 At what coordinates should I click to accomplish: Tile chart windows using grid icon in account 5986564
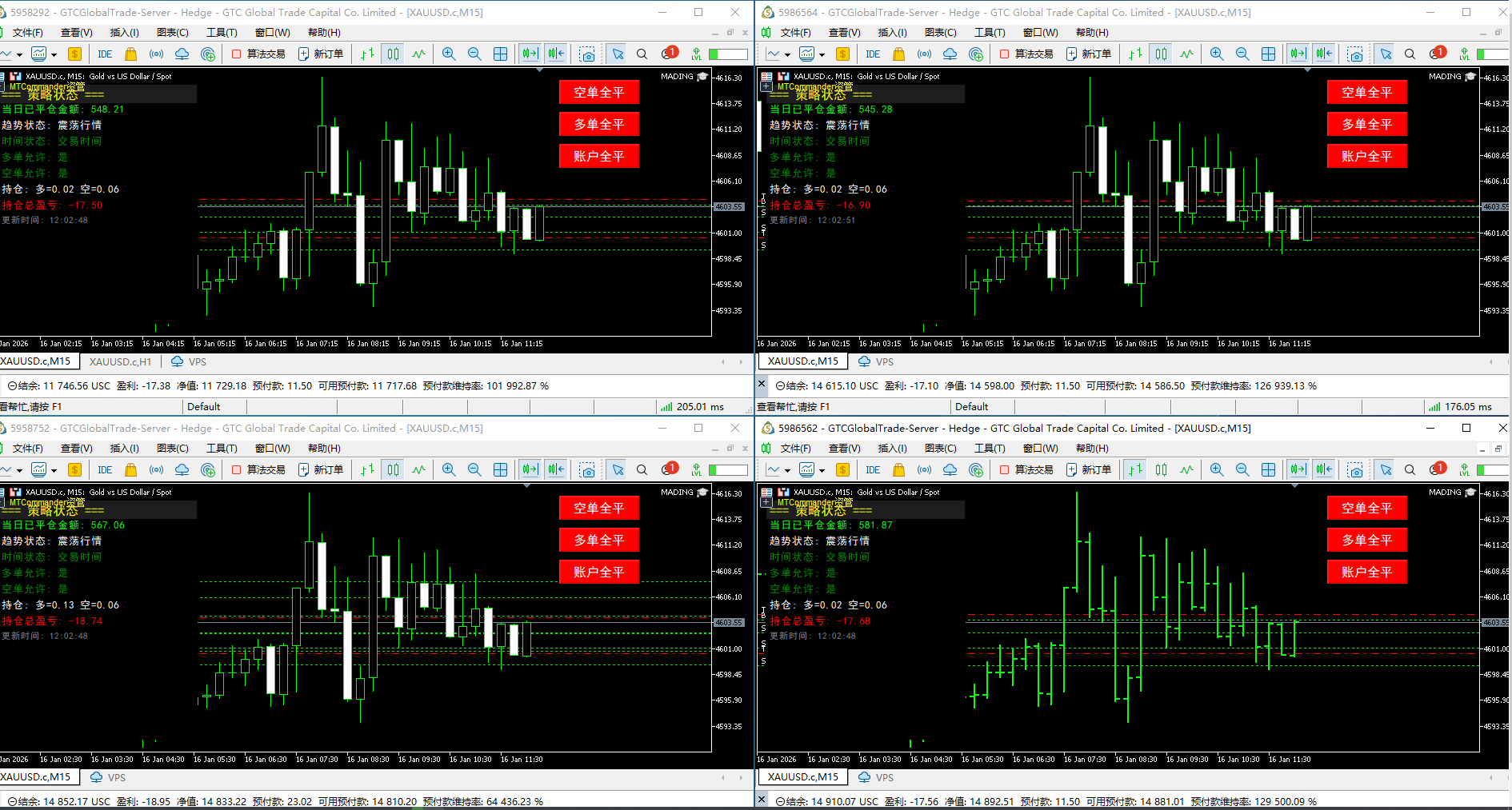pyautogui.click(x=1268, y=54)
